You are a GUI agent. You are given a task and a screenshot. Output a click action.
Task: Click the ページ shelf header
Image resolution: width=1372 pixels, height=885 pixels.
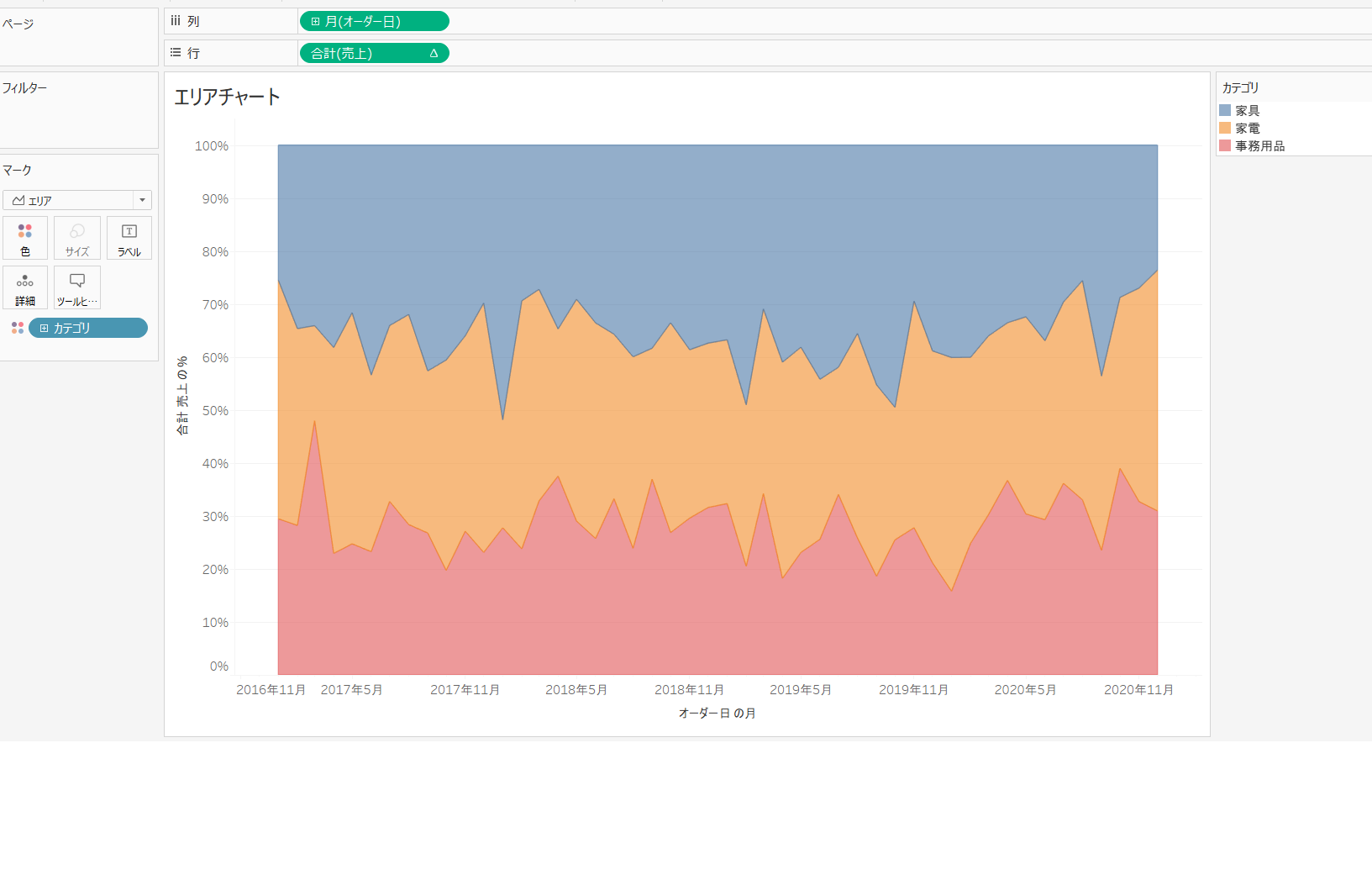(18, 24)
